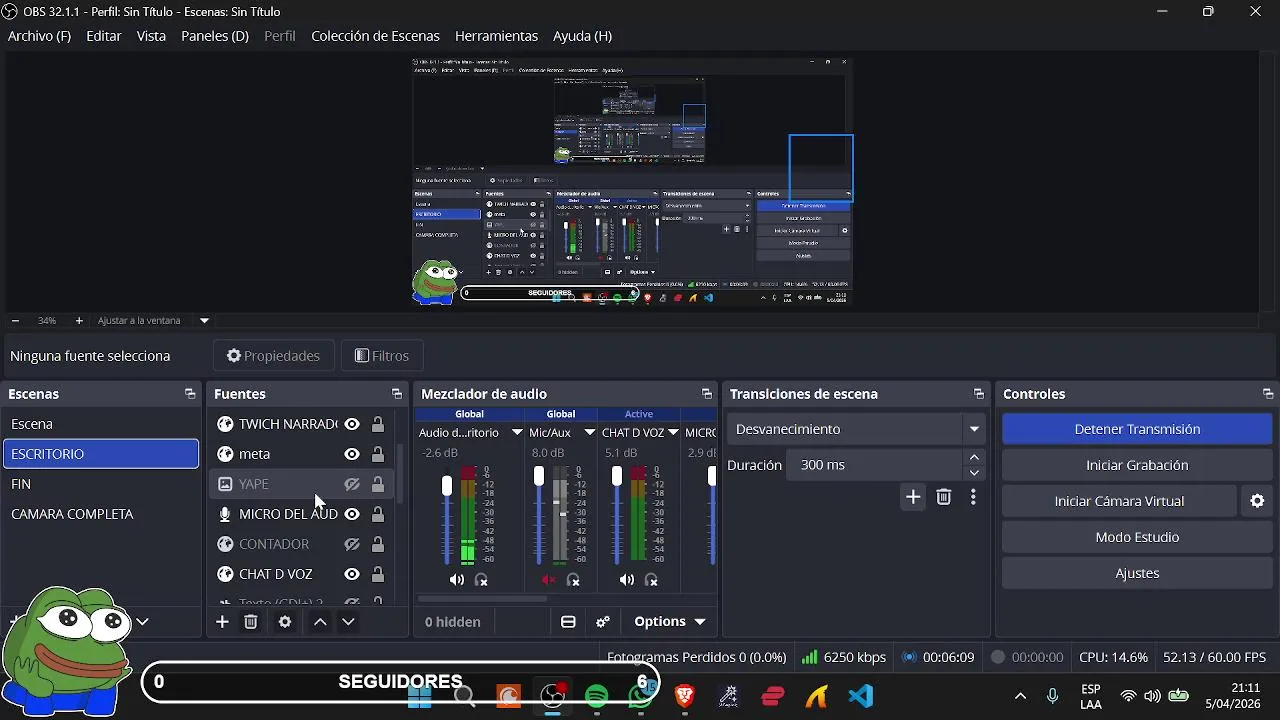This screenshot has width=1280, height=720.
Task: Open advanced audio properties gears icon
Action: point(603,622)
